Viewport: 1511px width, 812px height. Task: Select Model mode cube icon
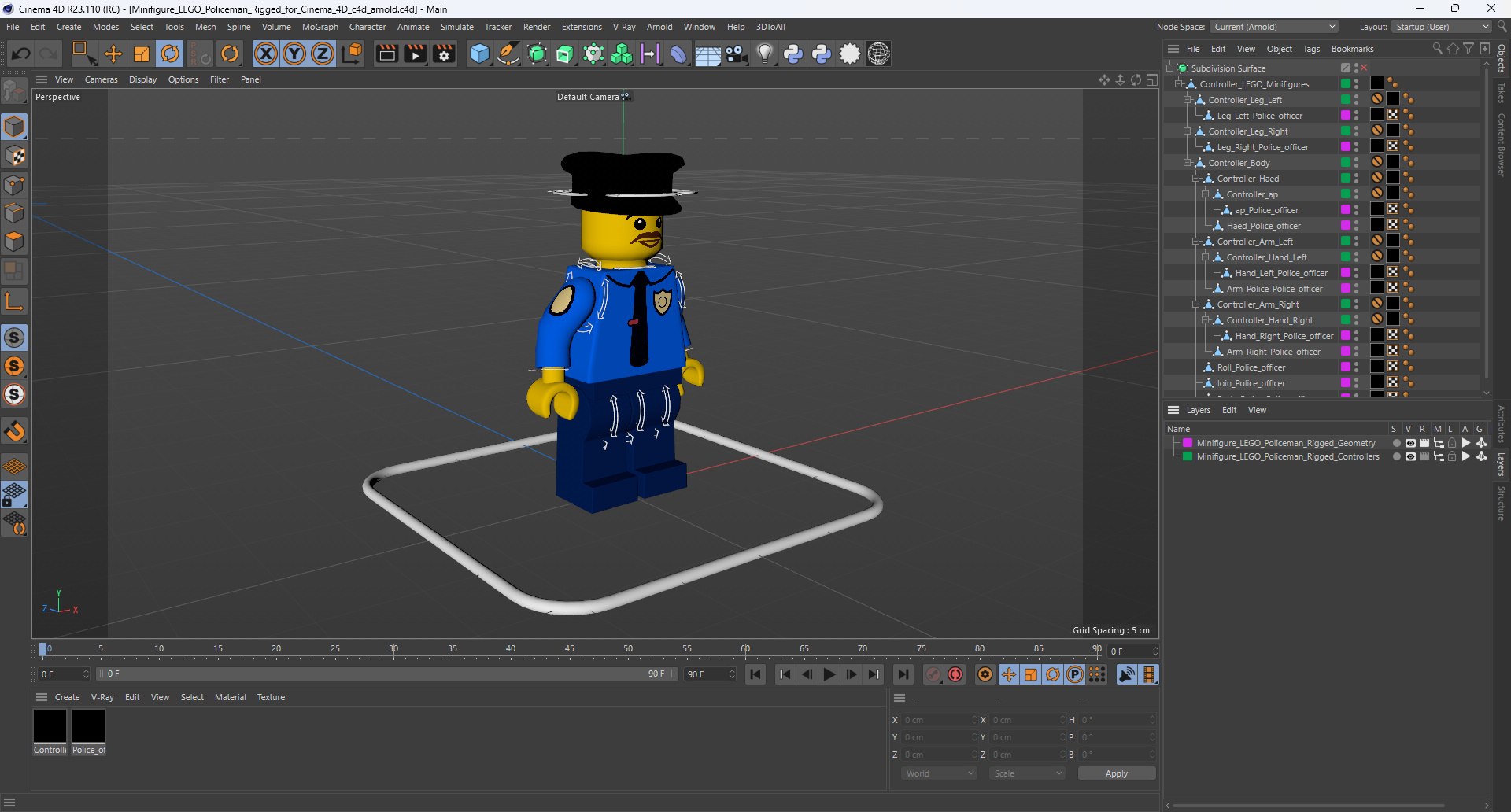tap(14, 127)
